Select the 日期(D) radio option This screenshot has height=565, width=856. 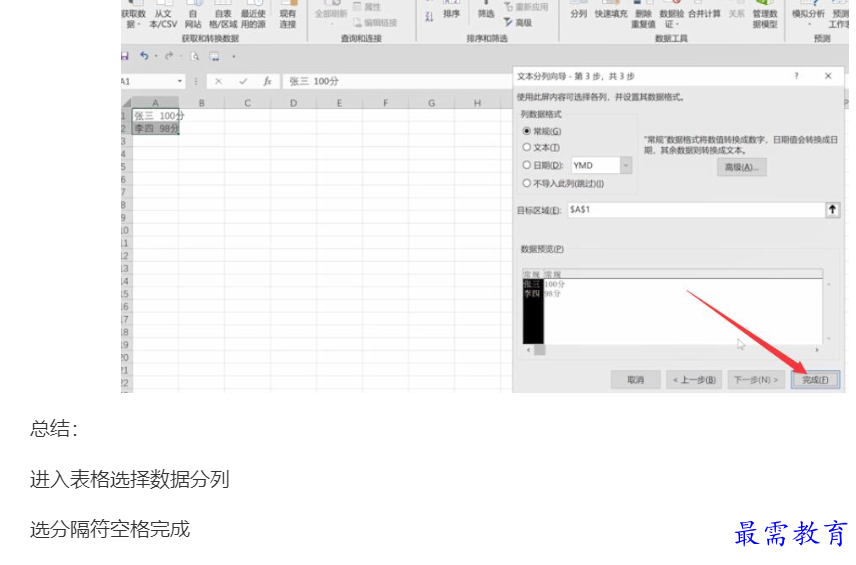[x=543, y=165]
